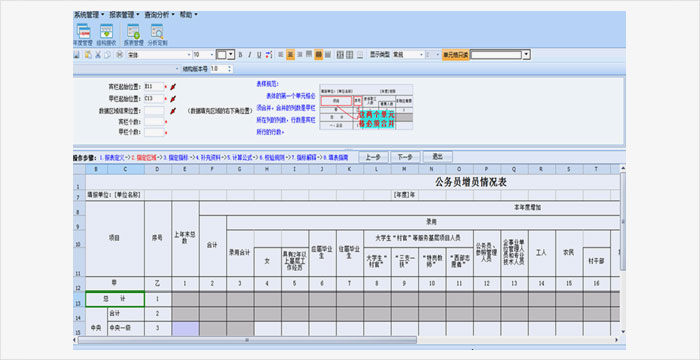Click the 下一步 button
Screen dimensions: 700x360
[405, 157]
